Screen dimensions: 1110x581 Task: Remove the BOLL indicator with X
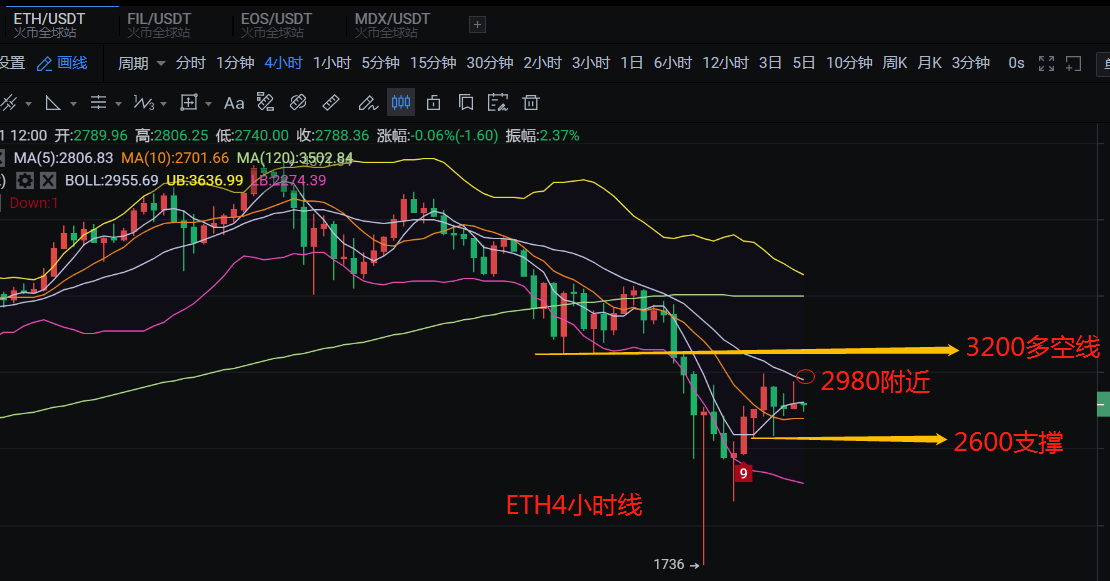(x=47, y=180)
